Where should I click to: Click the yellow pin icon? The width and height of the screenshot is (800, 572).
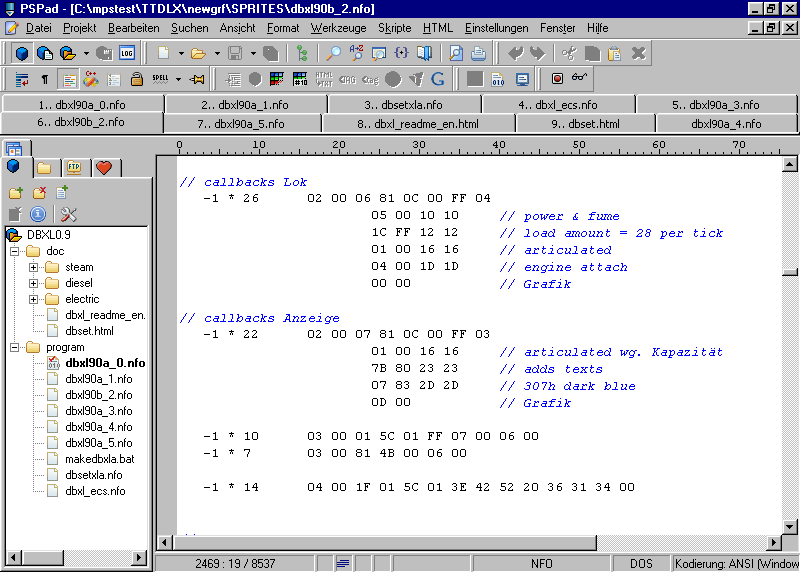(x=197, y=79)
